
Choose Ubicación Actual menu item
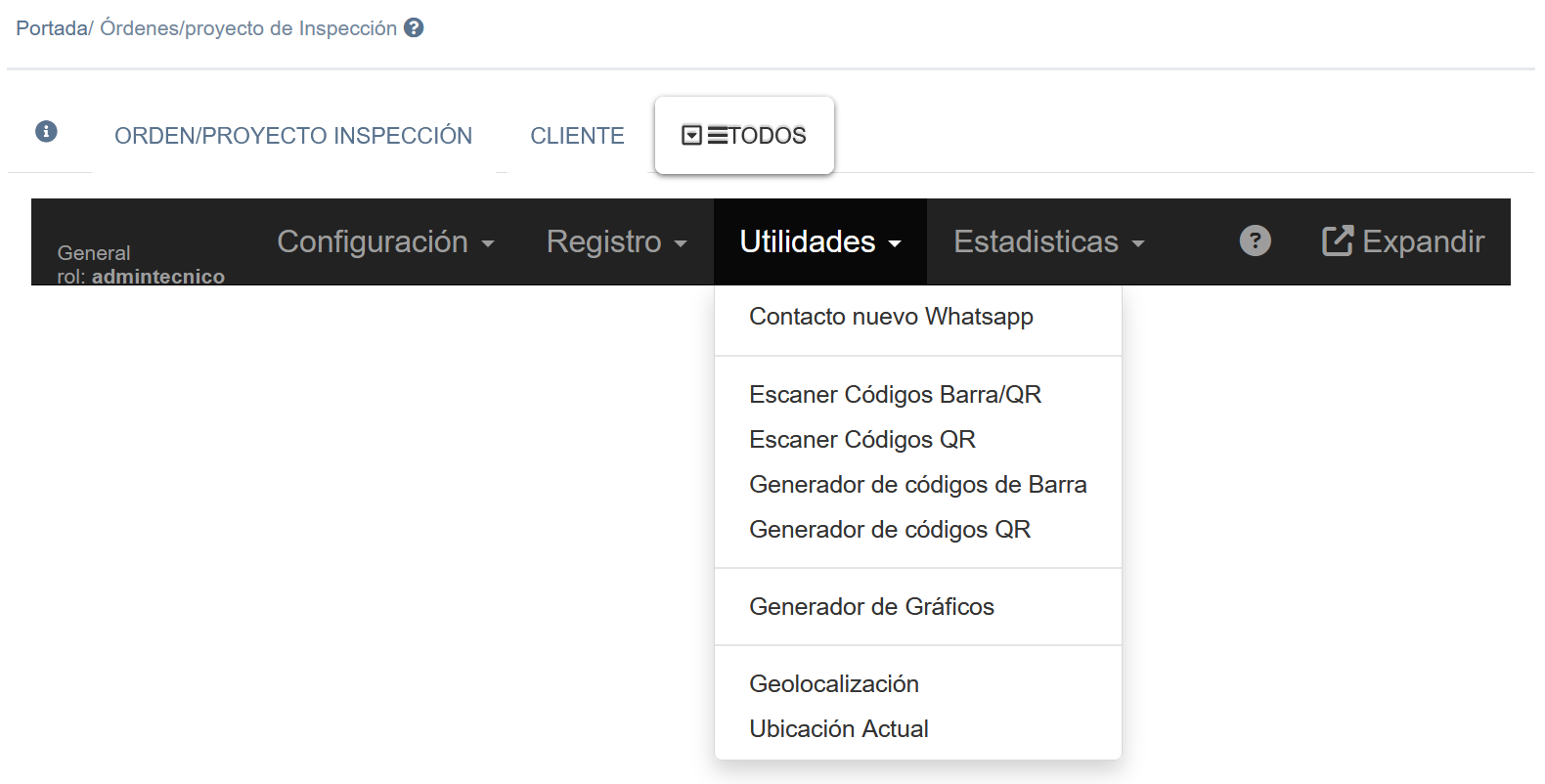[838, 729]
